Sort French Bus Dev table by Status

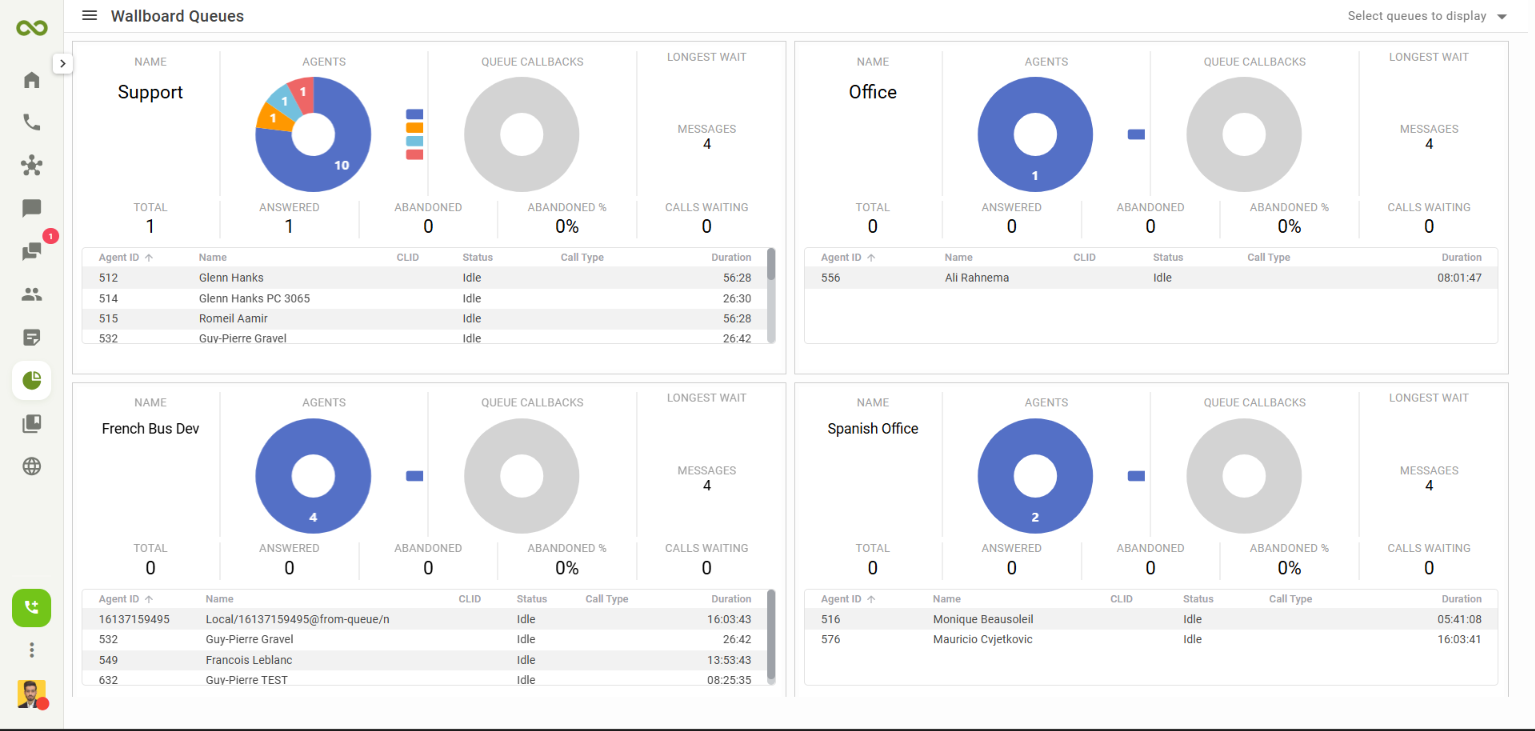point(532,599)
